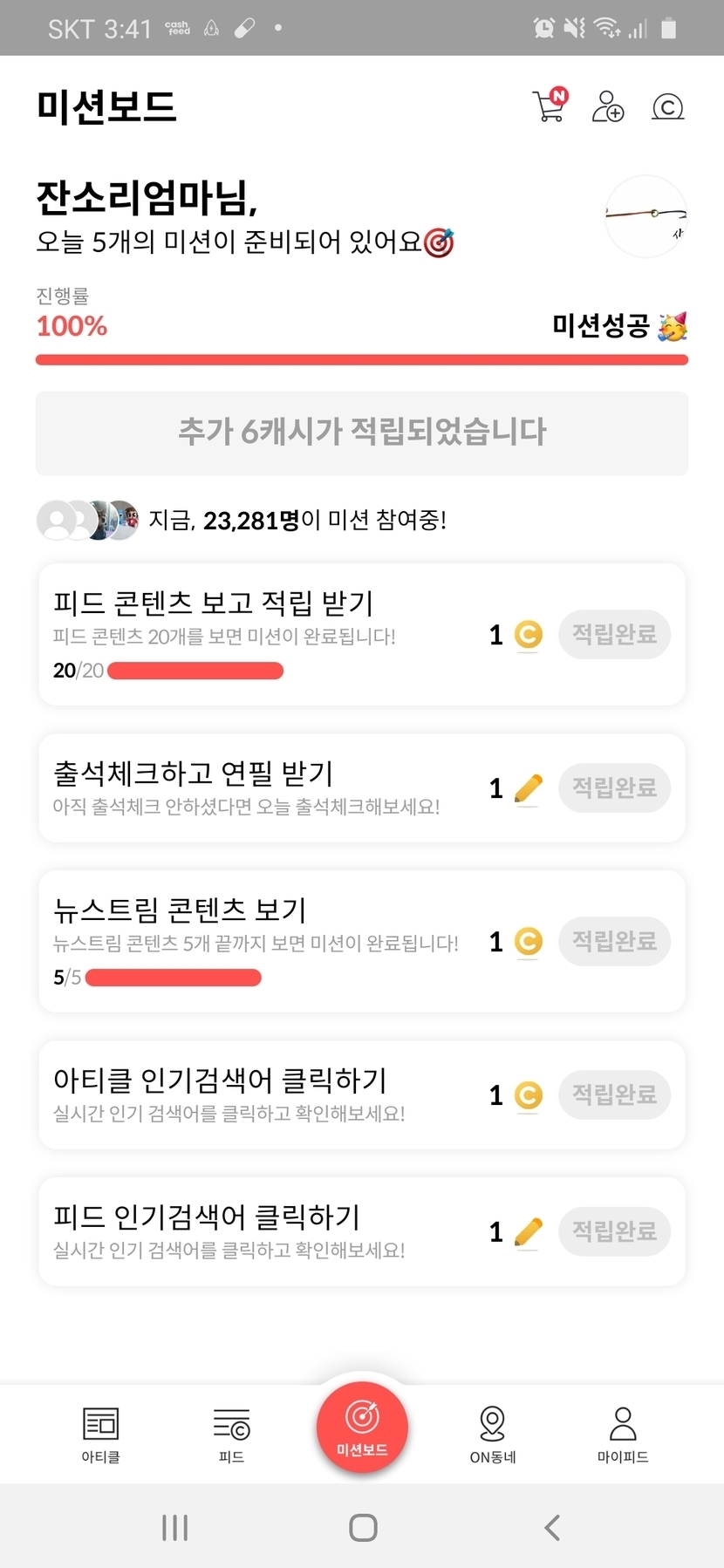Tap the mission participants avatars
Image resolution: width=724 pixels, height=1568 pixels.
tap(87, 521)
